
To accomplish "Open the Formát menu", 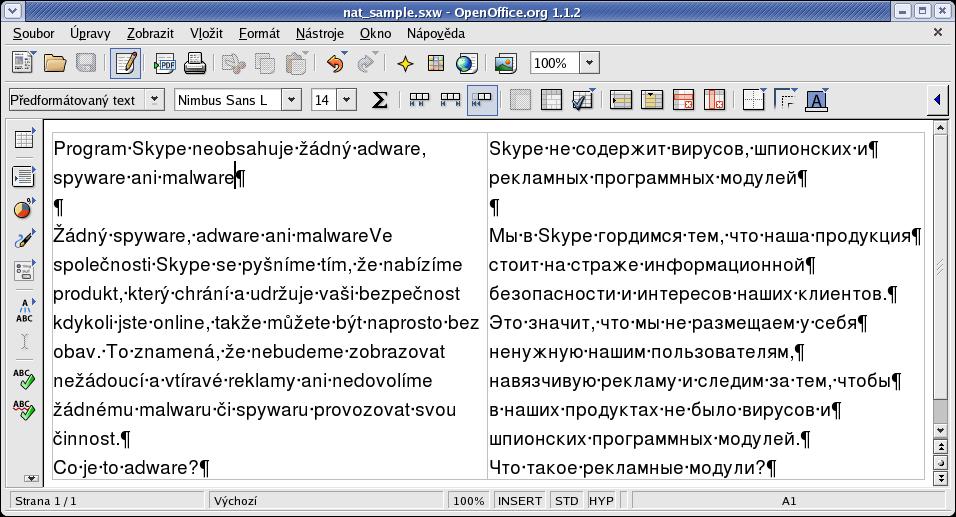I will point(259,34).
